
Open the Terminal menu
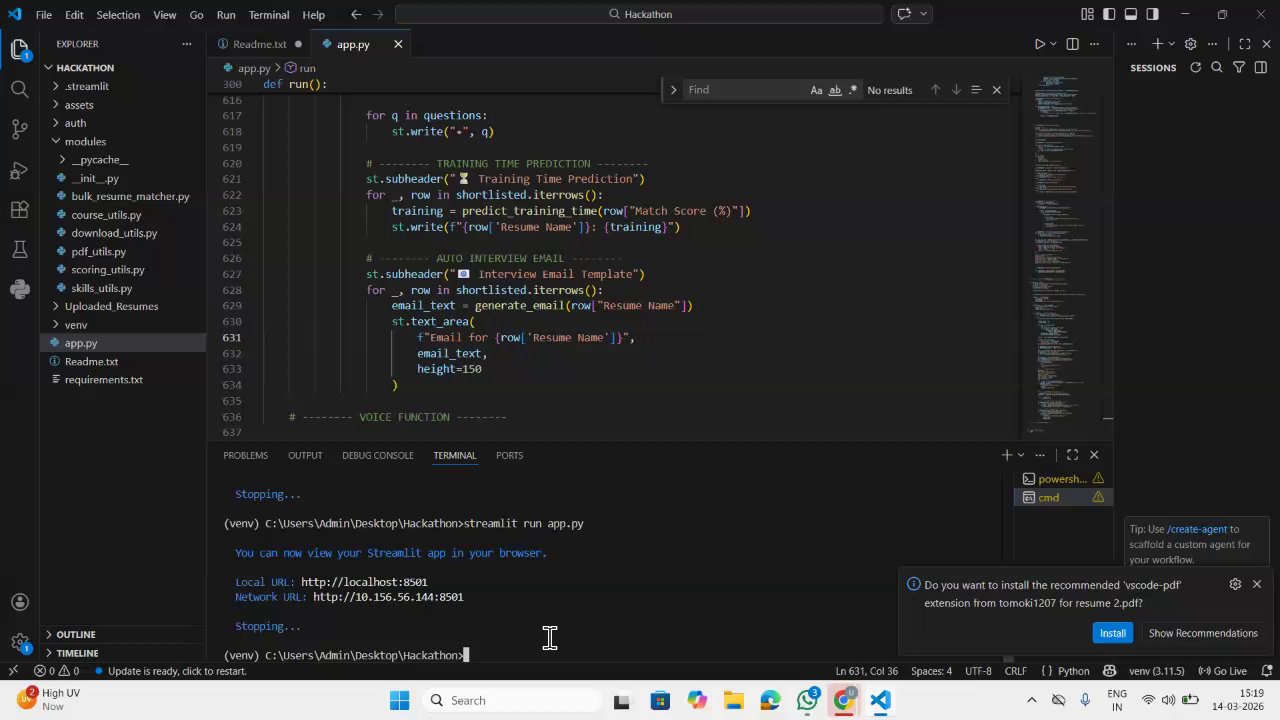pyautogui.click(x=268, y=15)
